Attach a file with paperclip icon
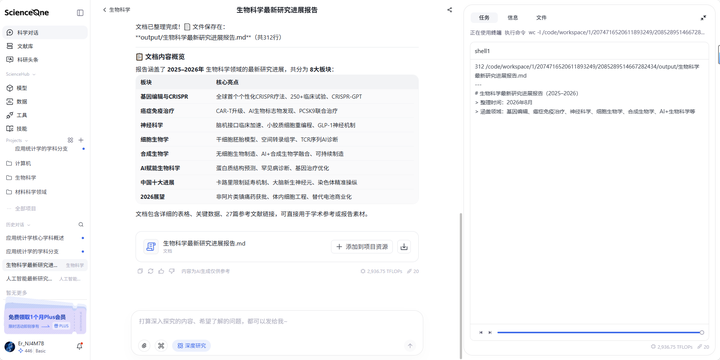 [x=144, y=346]
